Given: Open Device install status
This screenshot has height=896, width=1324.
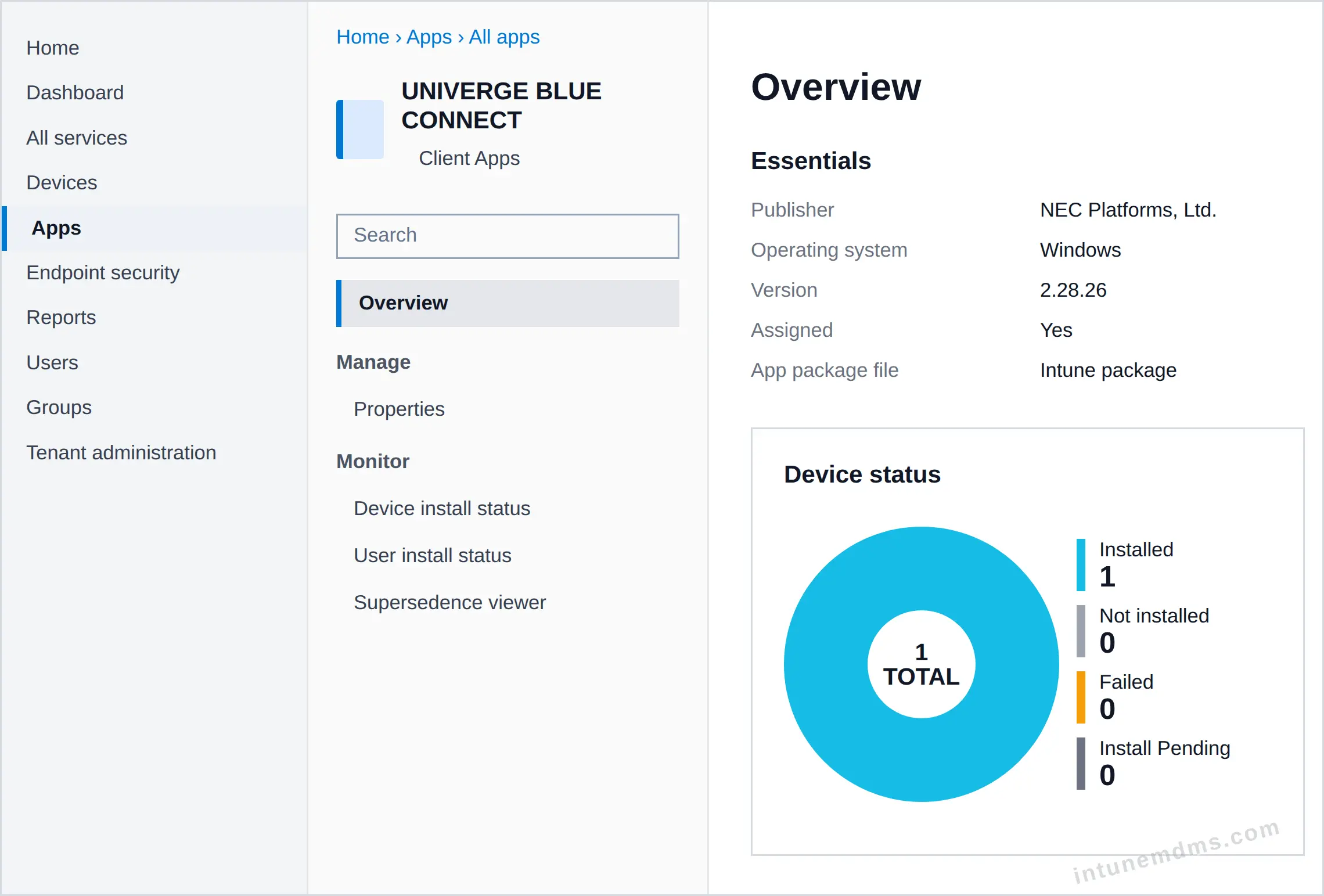Looking at the screenshot, I should pos(442,509).
